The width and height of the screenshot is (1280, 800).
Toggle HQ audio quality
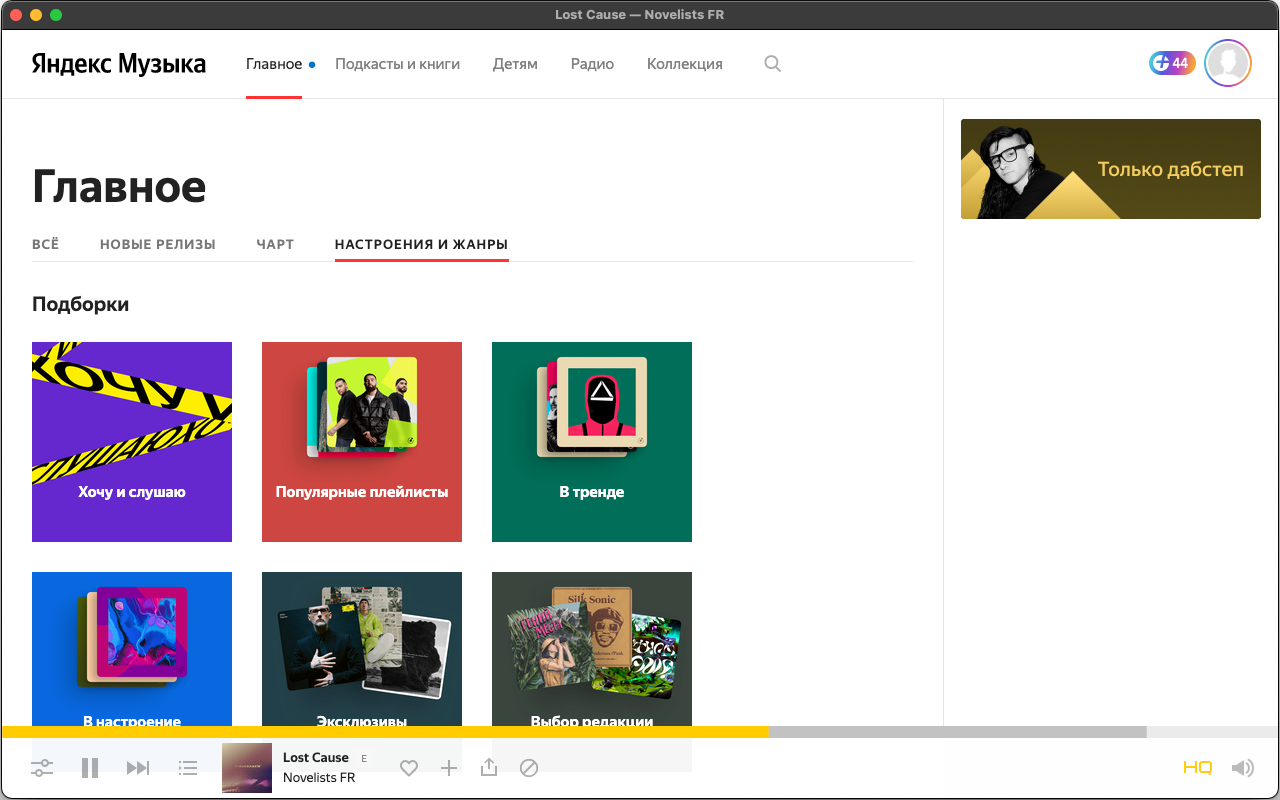point(1196,768)
